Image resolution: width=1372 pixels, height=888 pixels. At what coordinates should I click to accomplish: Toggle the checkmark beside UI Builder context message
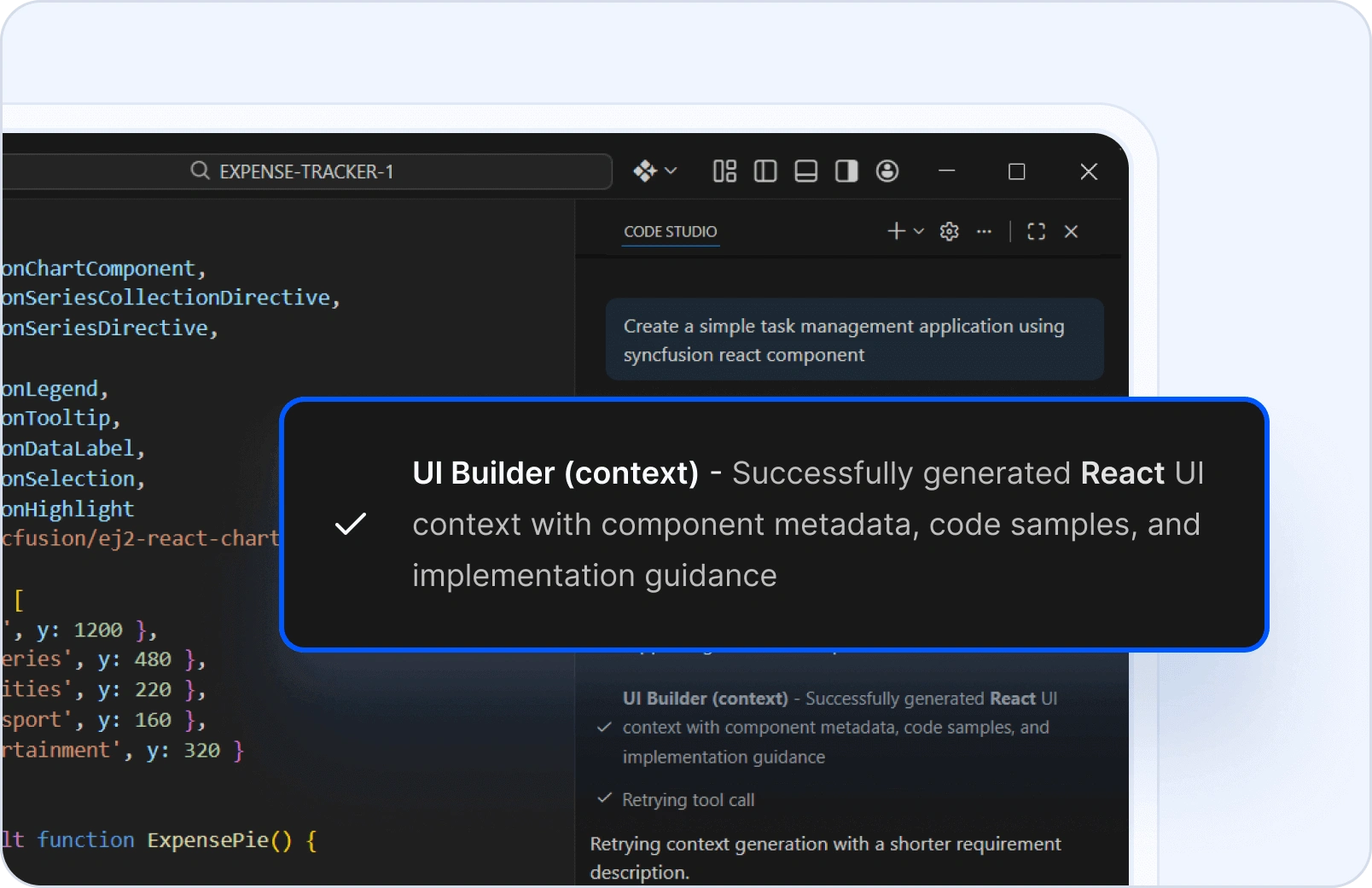[x=604, y=728]
